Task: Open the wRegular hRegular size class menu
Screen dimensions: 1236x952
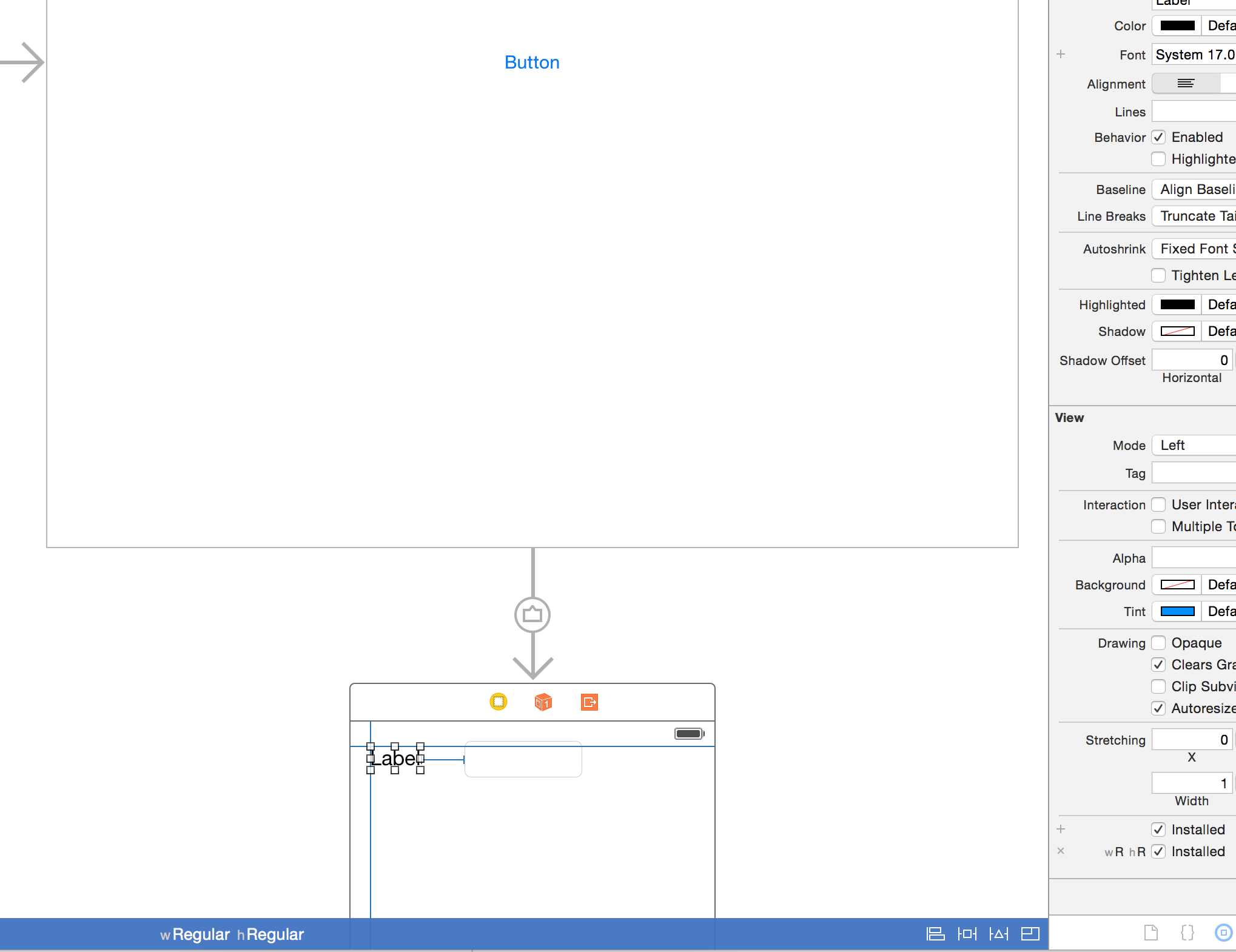Action: point(232,934)
